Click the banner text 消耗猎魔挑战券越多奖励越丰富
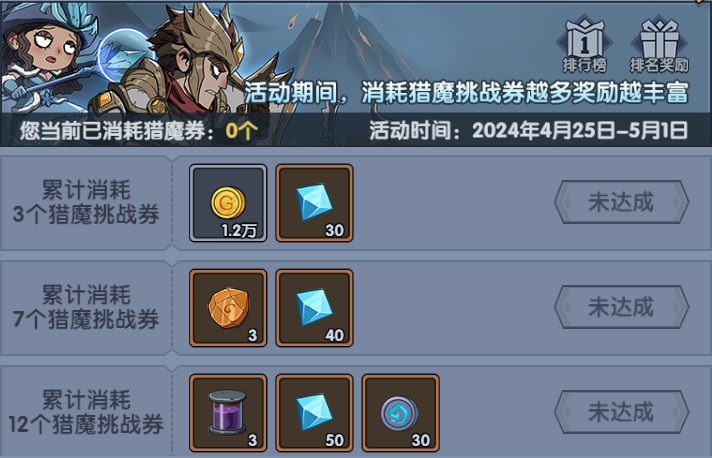Screen dimensions: 712x458 pyautogui.click(x=525, y=93)
